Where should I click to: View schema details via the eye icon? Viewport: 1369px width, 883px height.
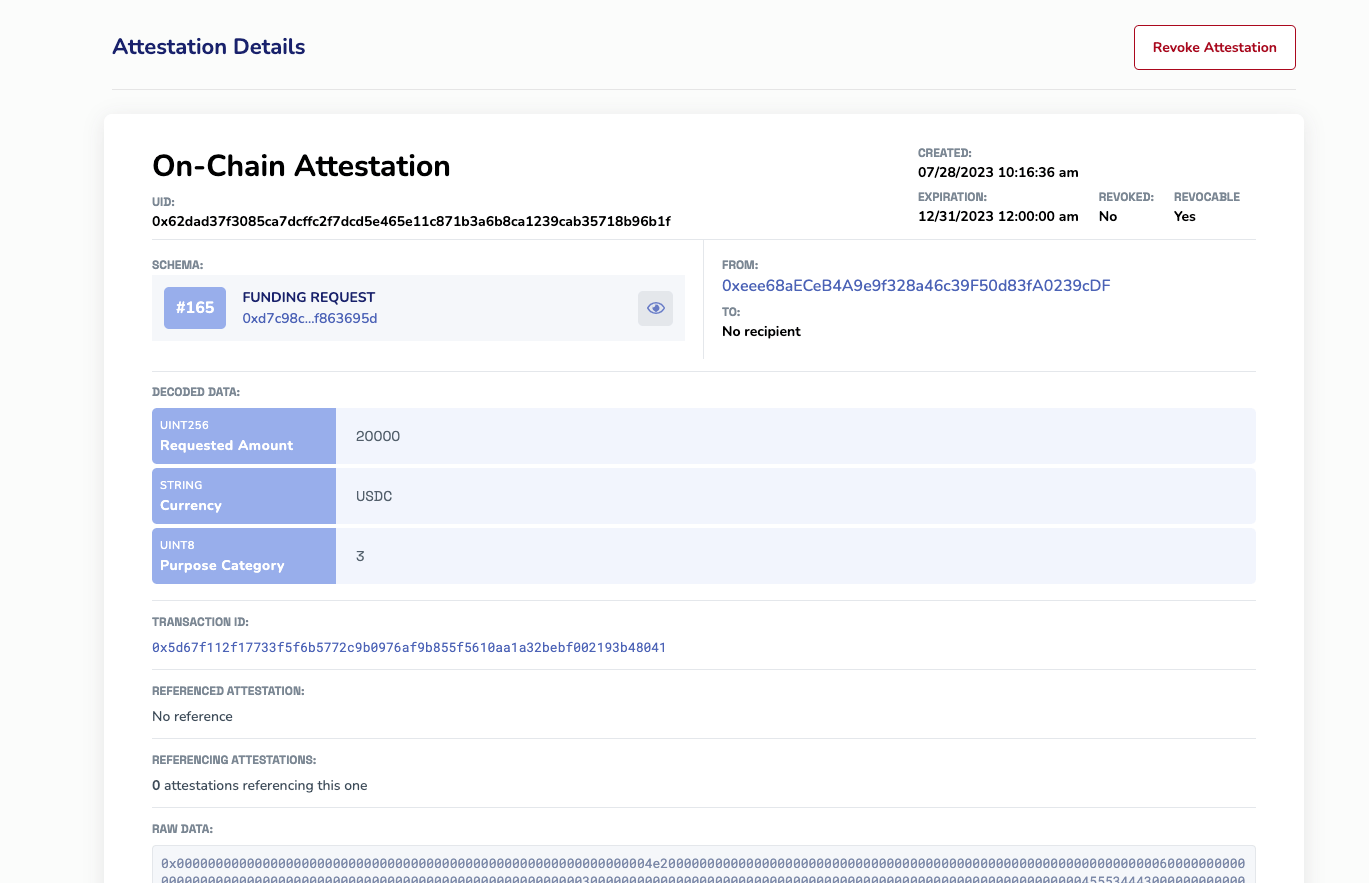tap(656, 308)
